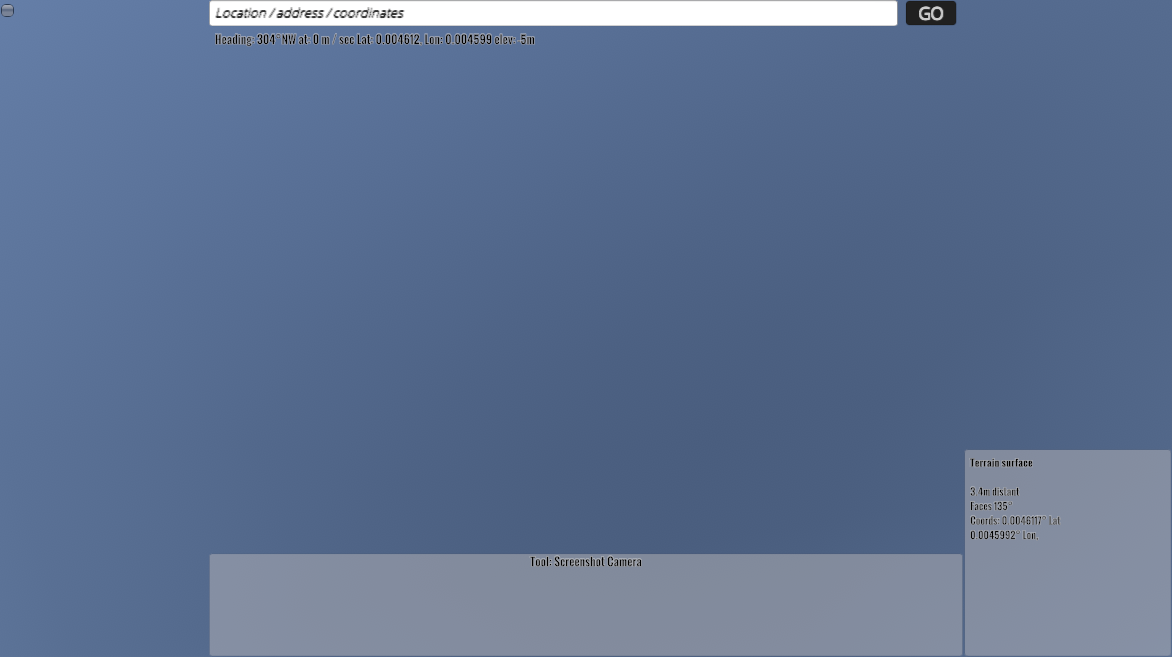Click the elev -5m status readout
1172x657 pixels.
click(516, 40)
